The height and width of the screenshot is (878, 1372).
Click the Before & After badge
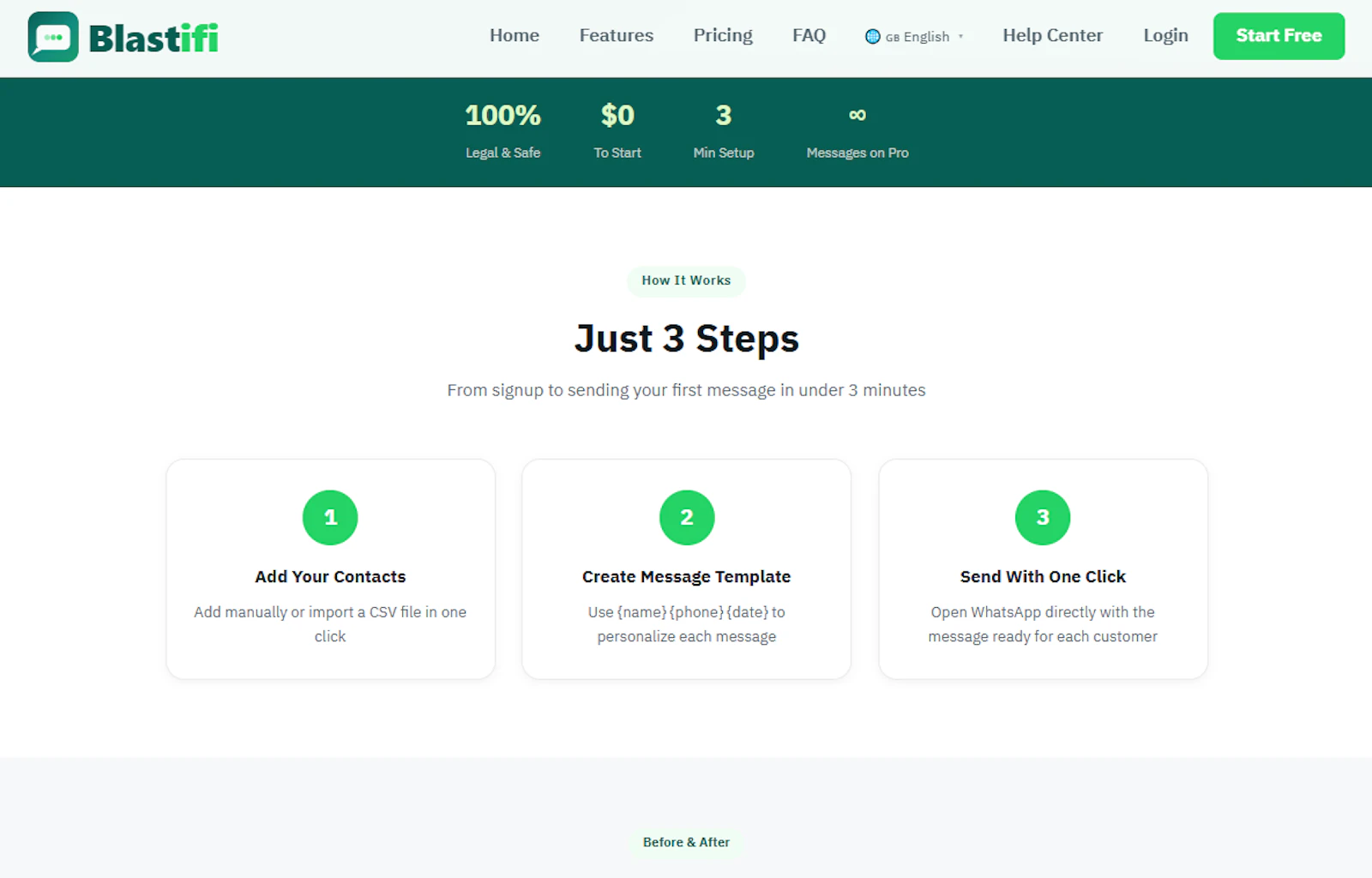coord(686,842)
